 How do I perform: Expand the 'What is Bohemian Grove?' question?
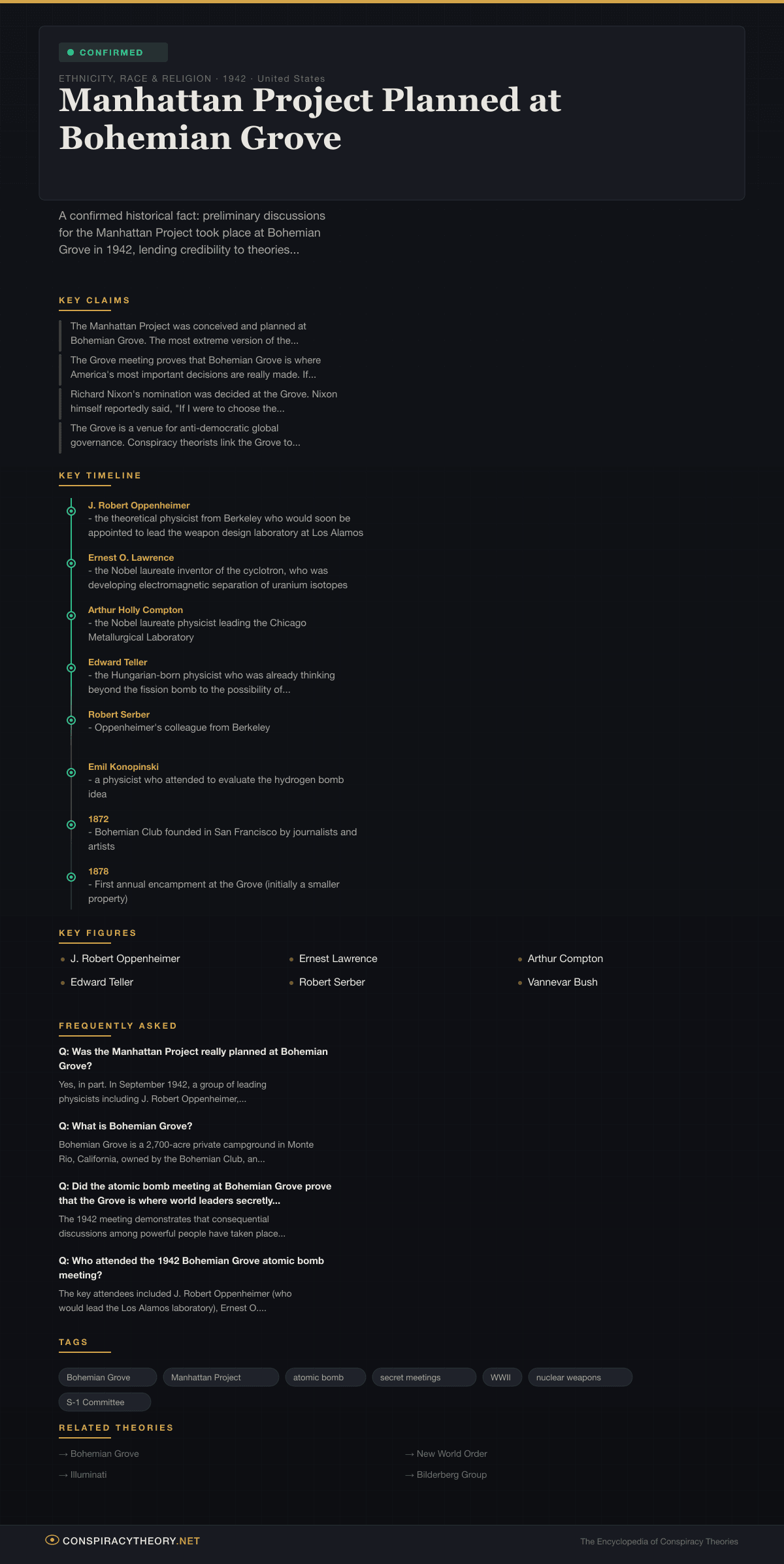click(125, 1126)
